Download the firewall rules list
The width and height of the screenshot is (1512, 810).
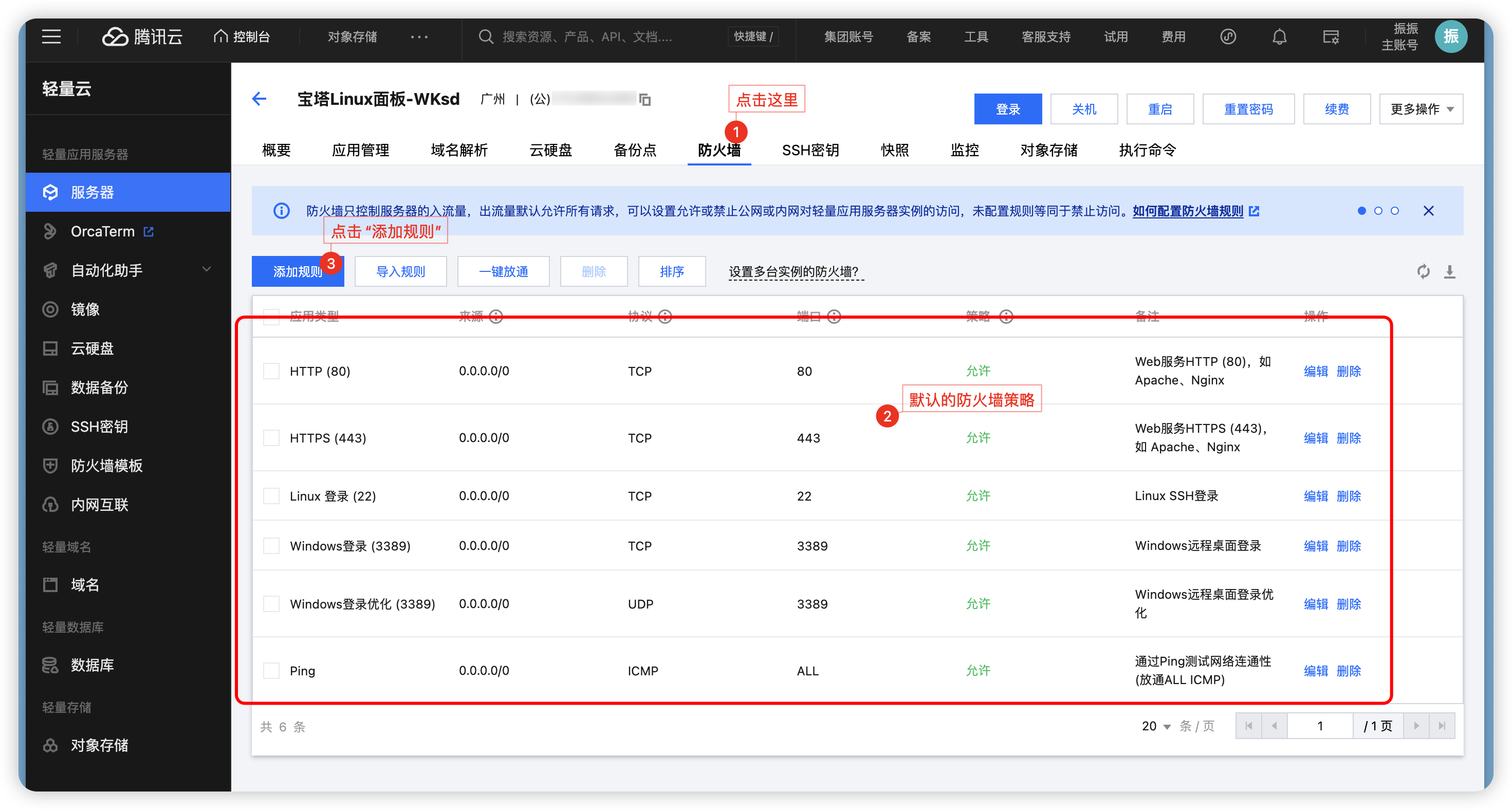tap(1449, 271)
